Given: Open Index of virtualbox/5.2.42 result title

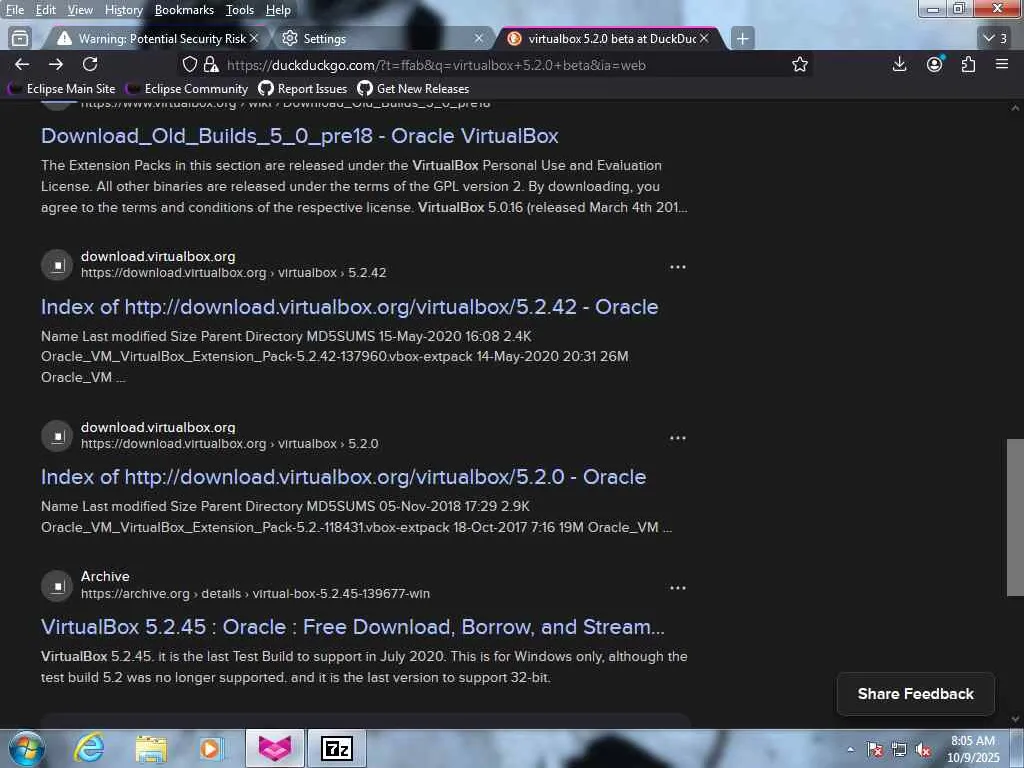Looking at the screenshot, I should pyautogui.click(x=349, y=307).
